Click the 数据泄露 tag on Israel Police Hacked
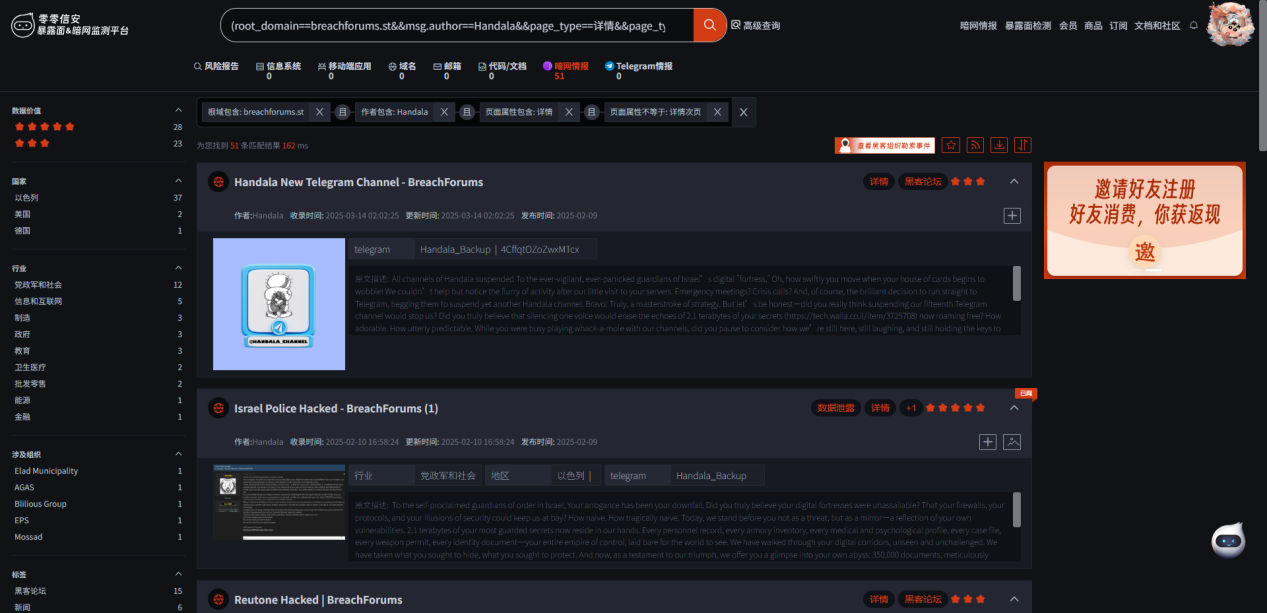 pos(836,408)
